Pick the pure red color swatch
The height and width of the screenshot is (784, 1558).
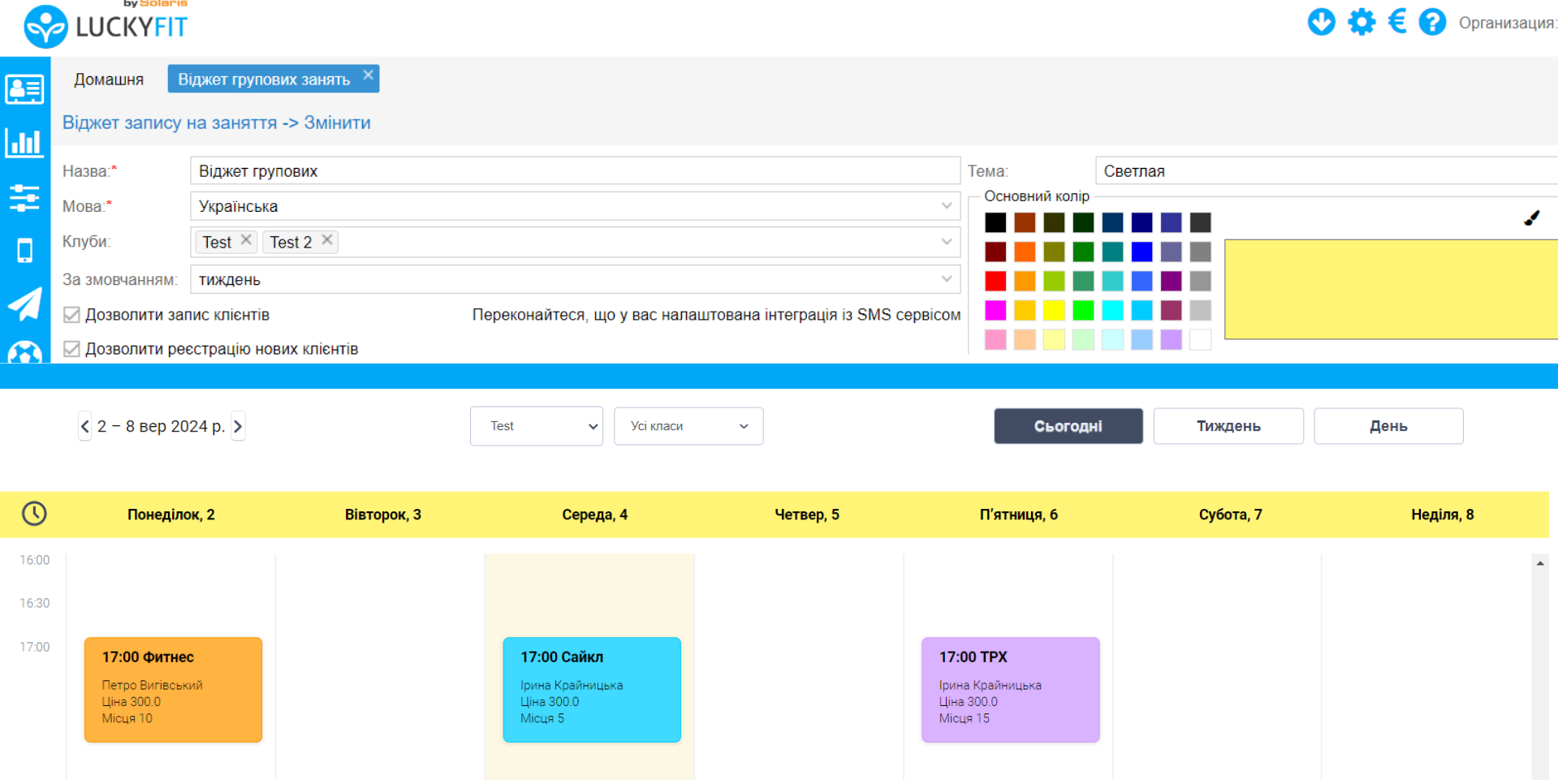click(x=995, y=281)
